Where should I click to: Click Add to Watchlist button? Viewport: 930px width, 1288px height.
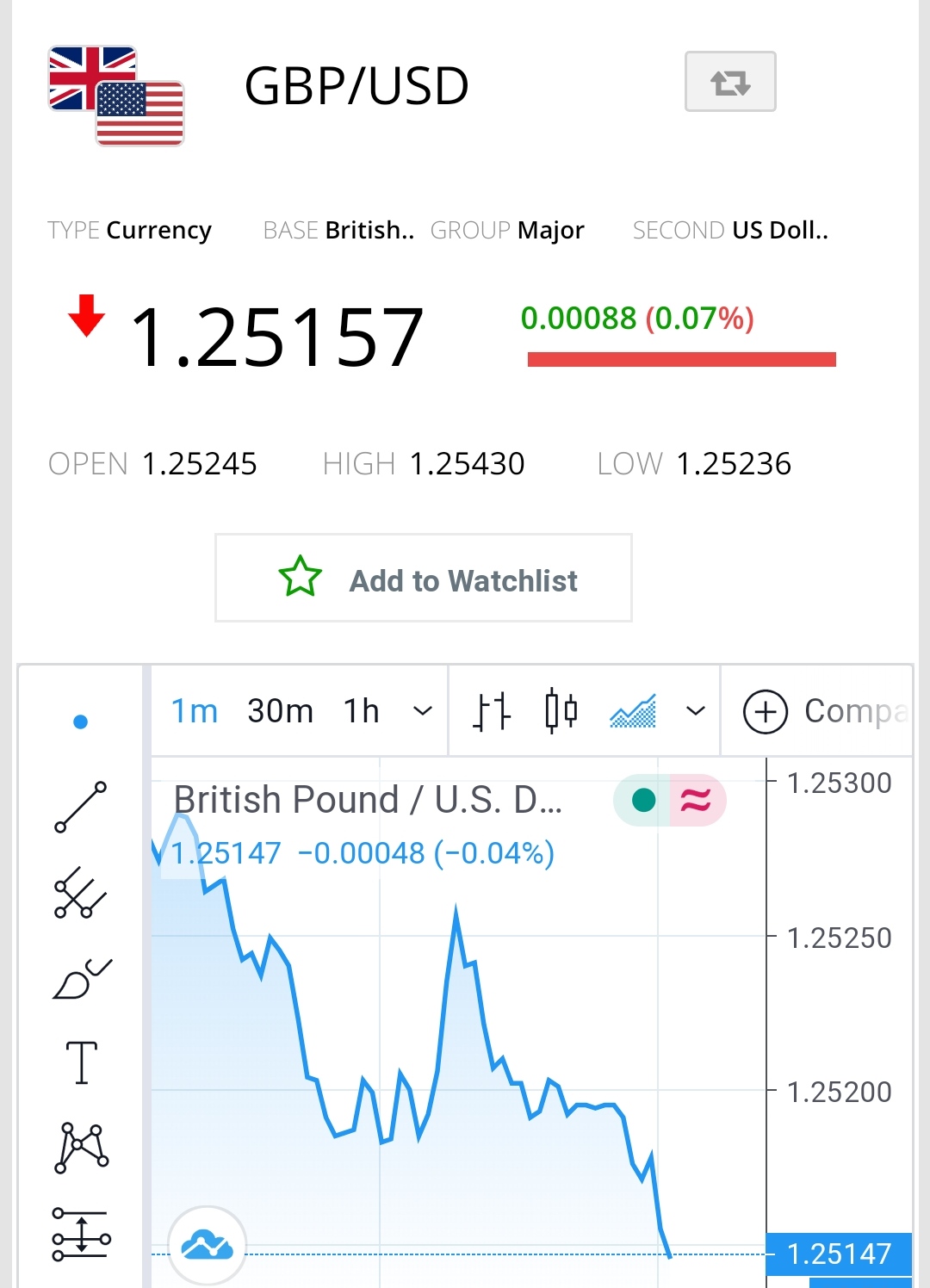[424, 578]
